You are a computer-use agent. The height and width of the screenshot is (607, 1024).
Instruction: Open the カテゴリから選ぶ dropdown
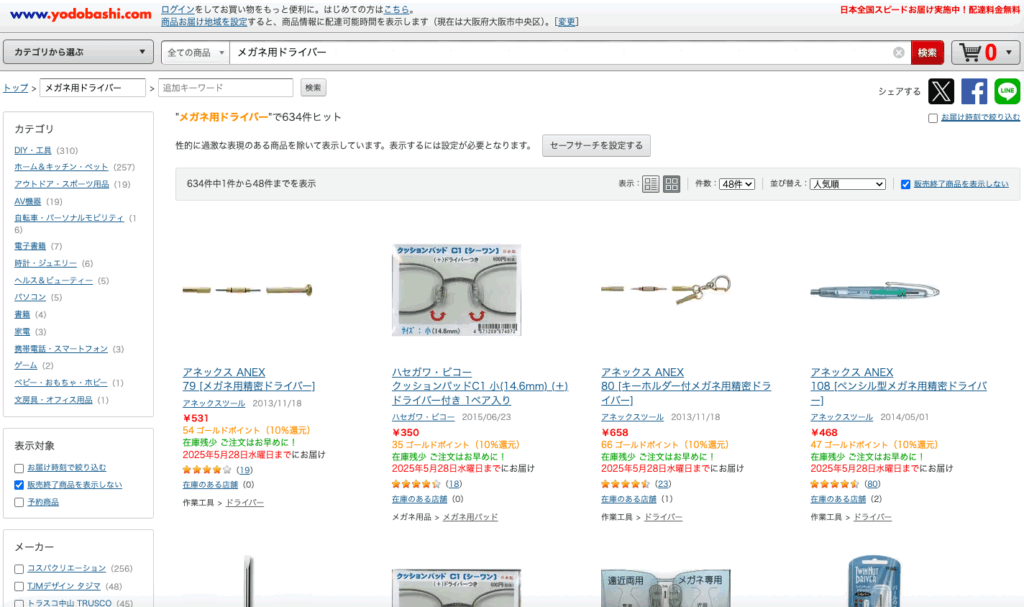click(x=78, y=52)
